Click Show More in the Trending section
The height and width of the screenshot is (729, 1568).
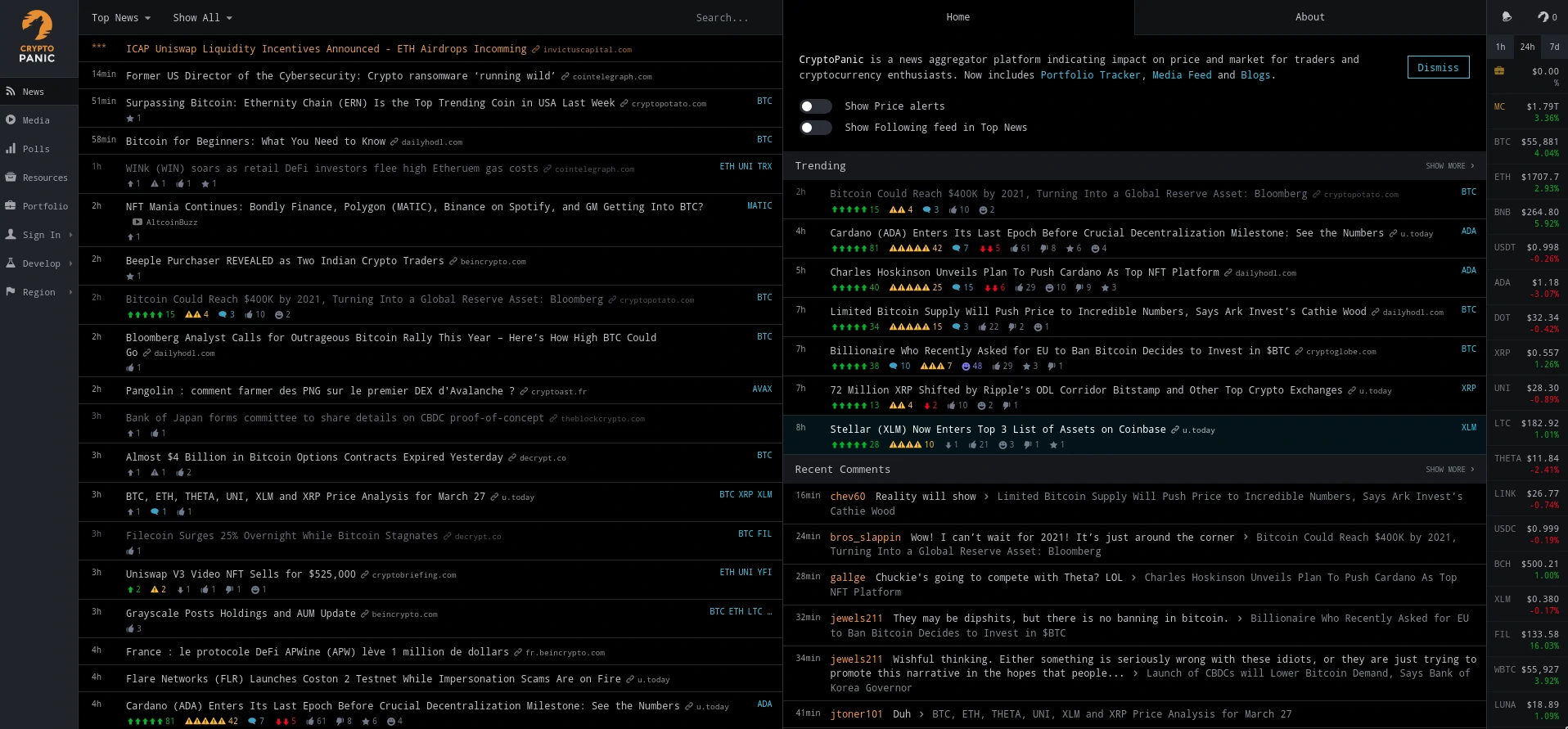[1449, 166]
